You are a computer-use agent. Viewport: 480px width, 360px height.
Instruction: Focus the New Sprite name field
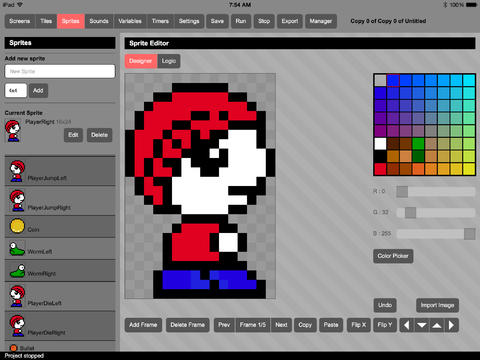[60, 71]
